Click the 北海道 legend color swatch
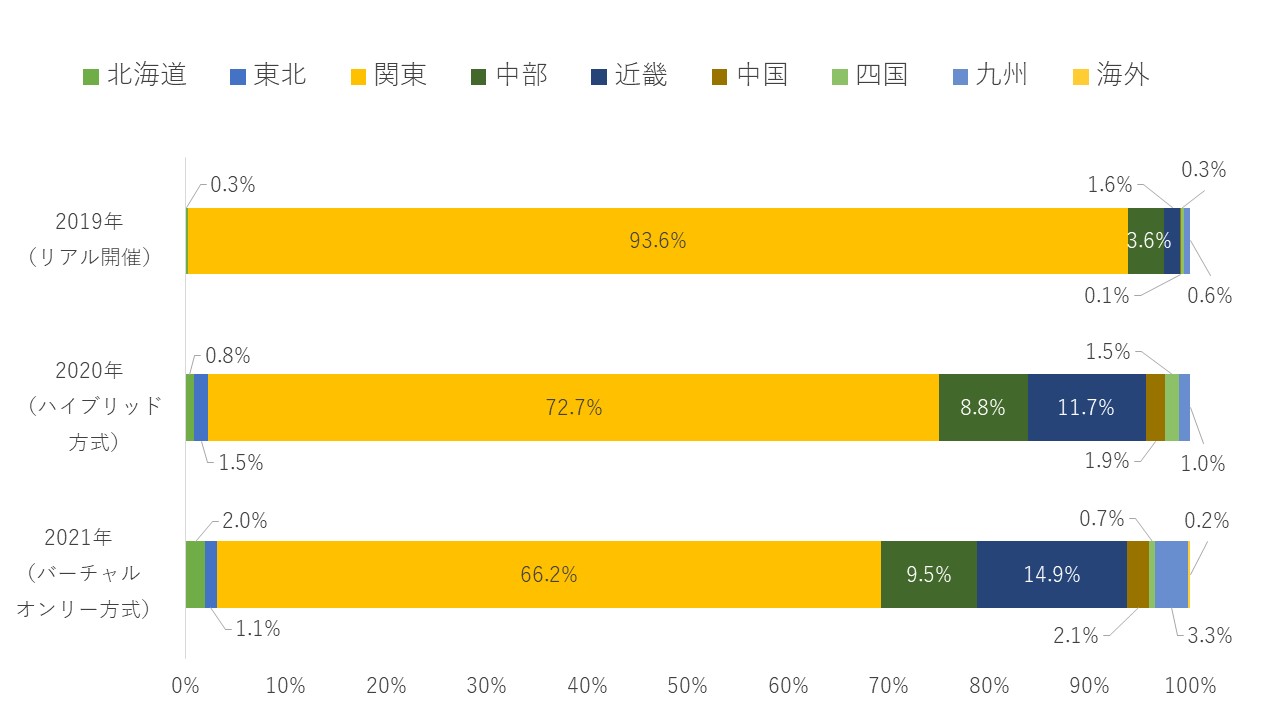The height and width of the screenshot is (720, 1280). [x=90, y=75]
